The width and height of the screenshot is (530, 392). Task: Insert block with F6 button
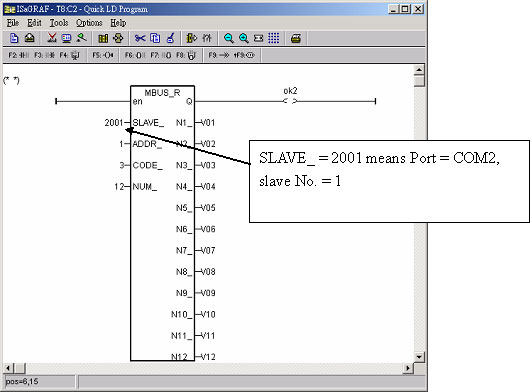135,55
